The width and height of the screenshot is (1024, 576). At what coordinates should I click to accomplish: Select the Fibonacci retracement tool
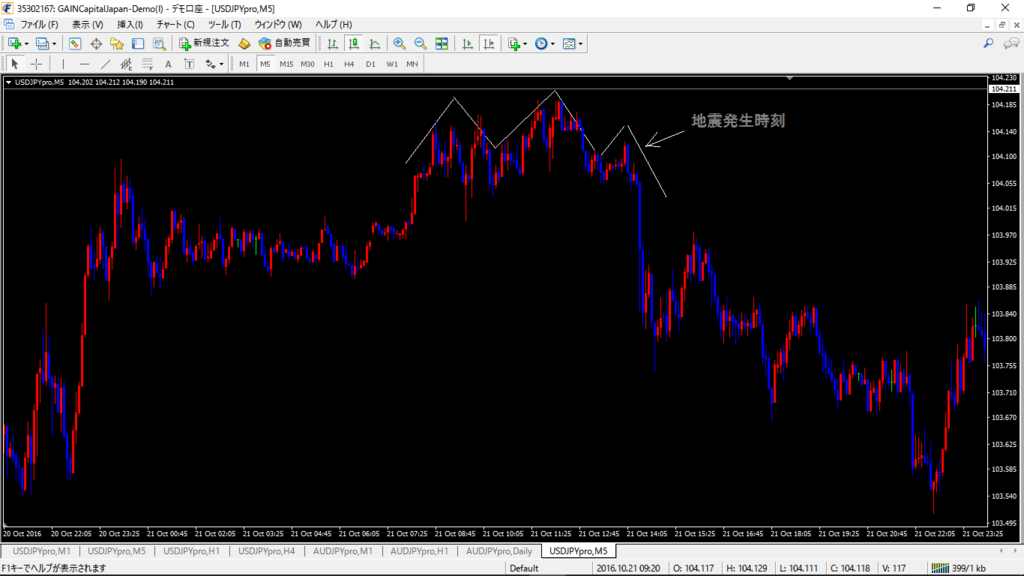(x=147, y=64)
